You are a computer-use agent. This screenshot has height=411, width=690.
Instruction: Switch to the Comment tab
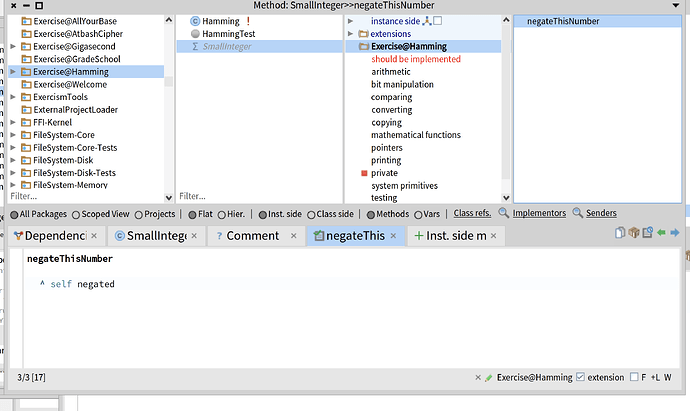pyautogui.click(x=252, y=236)
